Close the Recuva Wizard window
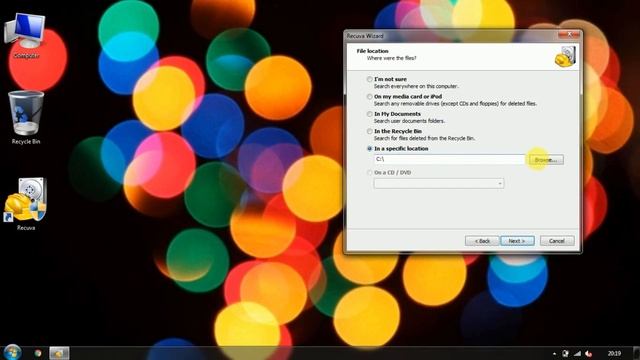 pyautogui.click(x=569, y=35)
